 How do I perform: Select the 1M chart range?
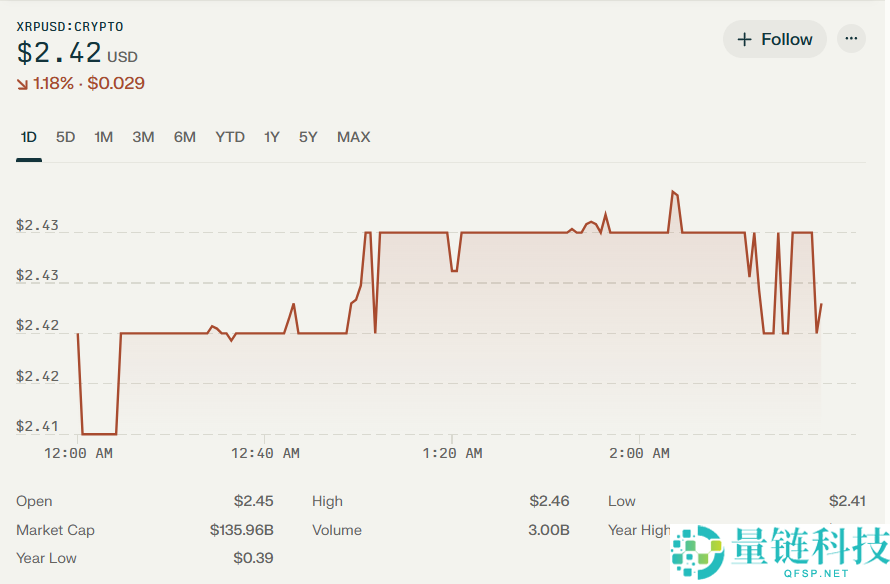(x=103, y=137)
